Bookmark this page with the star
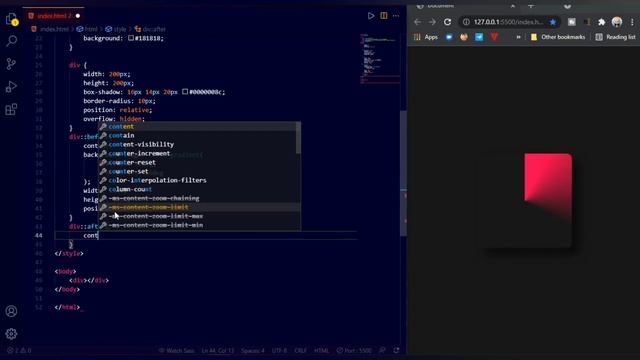 (x=553, y=22)
